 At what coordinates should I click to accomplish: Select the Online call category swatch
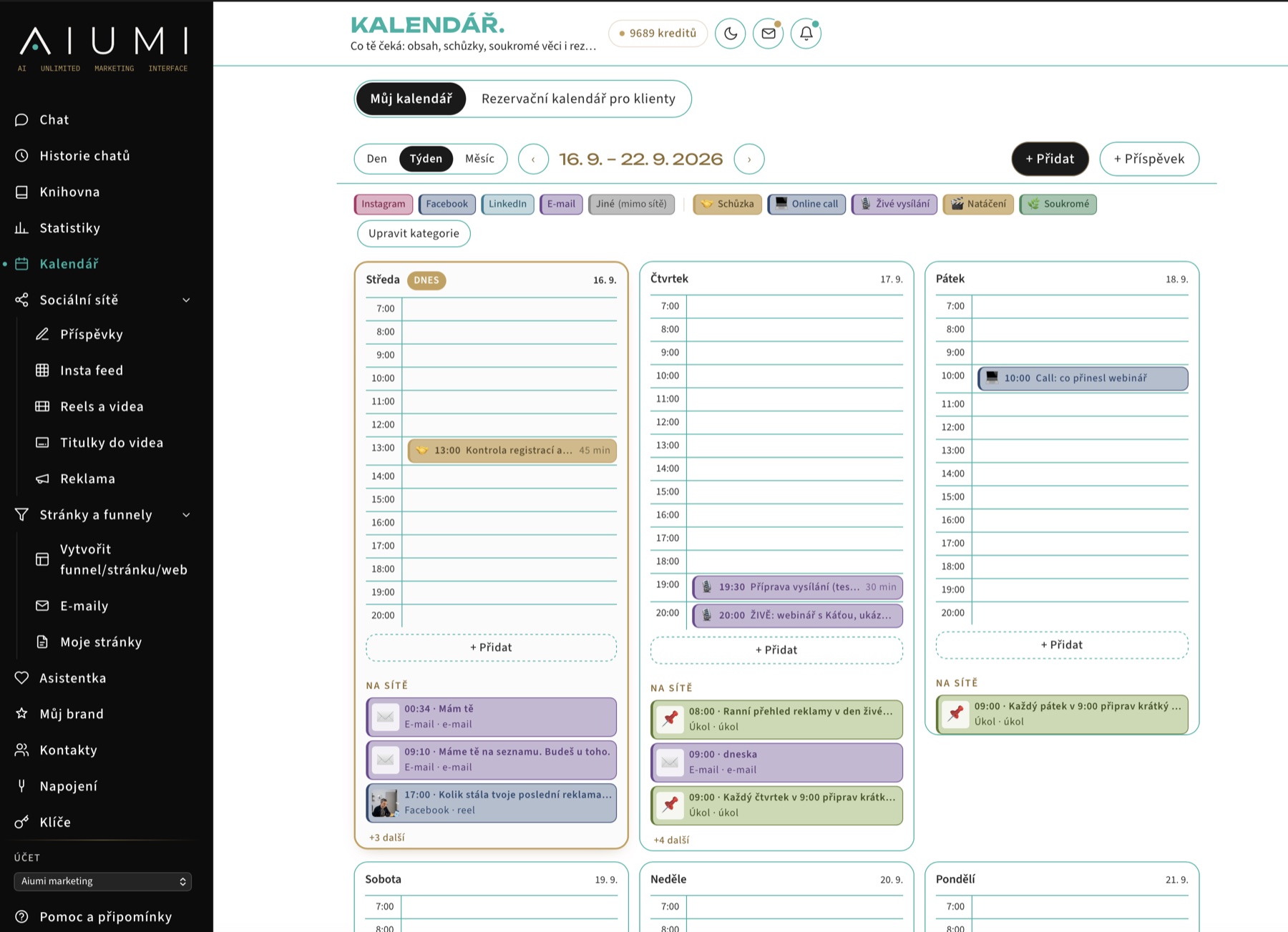[807, 204]
